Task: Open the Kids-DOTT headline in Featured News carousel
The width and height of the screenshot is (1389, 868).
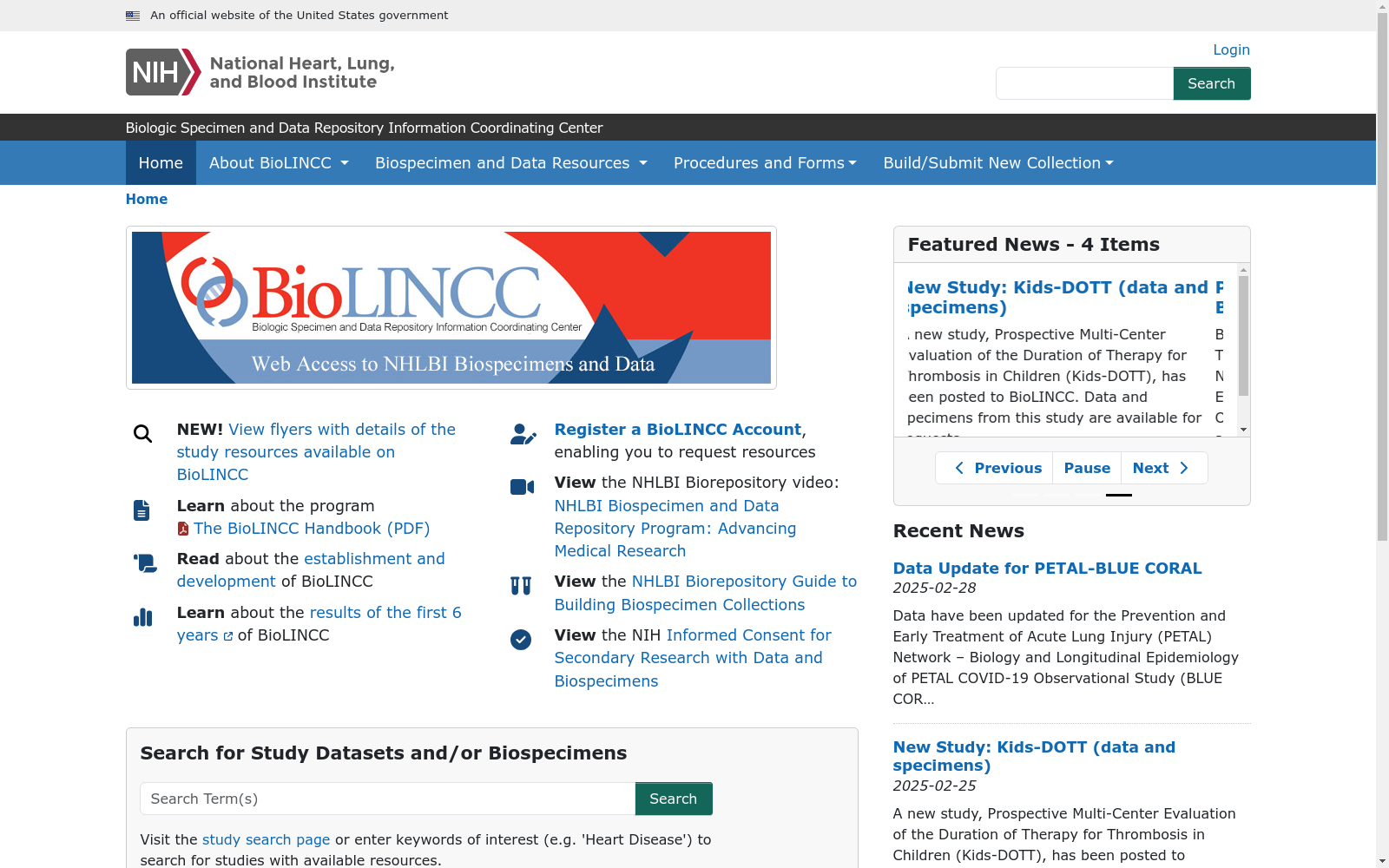Action: (1057, 297)
